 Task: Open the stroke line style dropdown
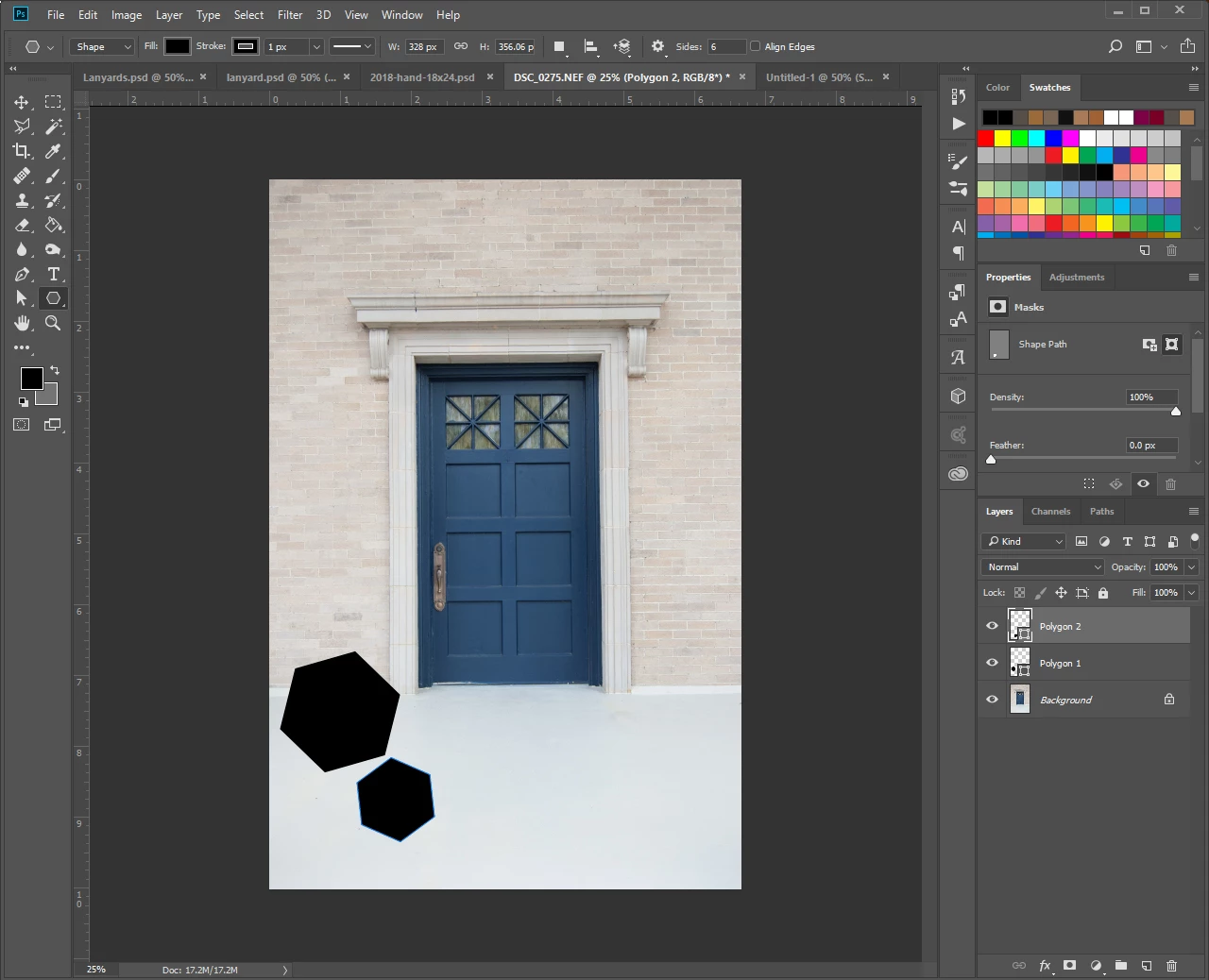coord(351,46)
